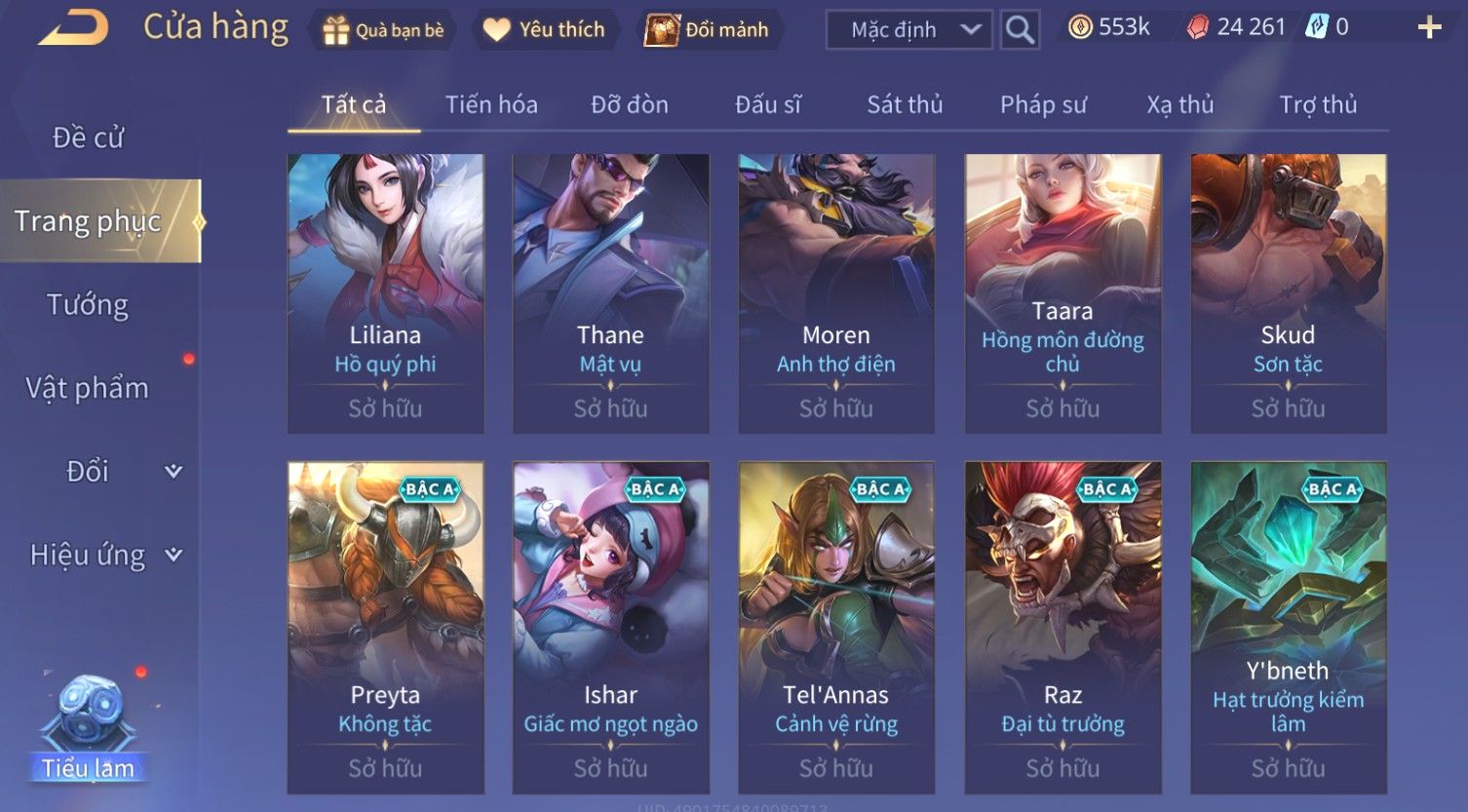Open Quà bạn bè gift icon
The height and width of the screenshot is (812, 1468).
(335, 30)
